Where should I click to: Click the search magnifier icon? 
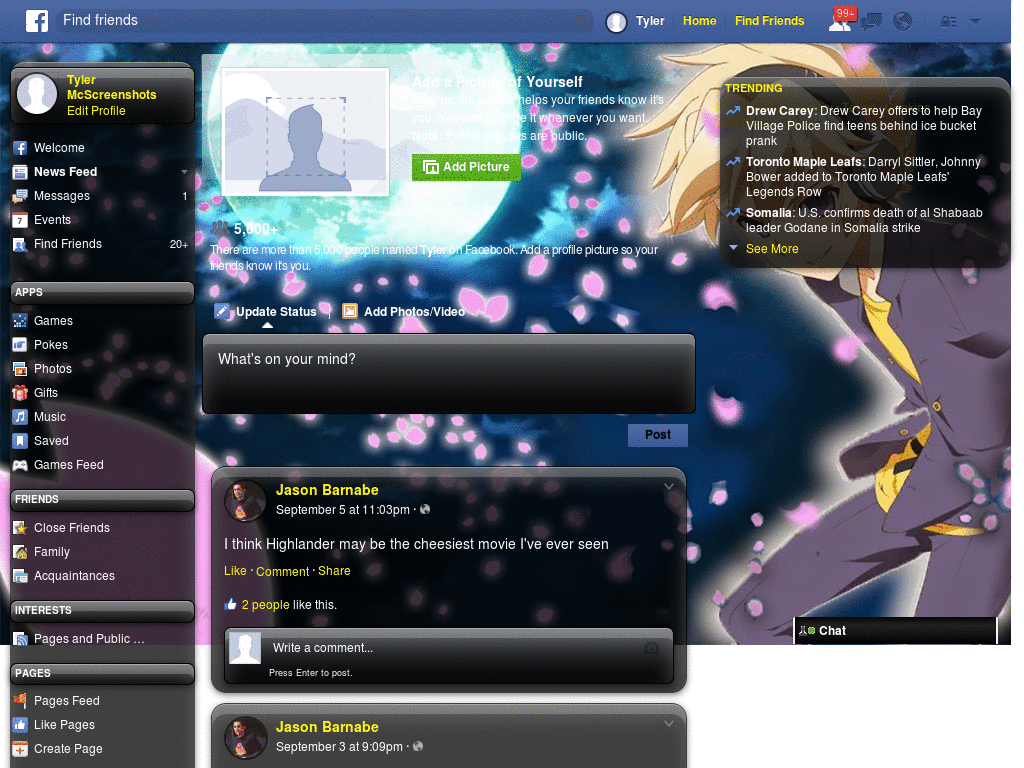[x=581, y=22]
